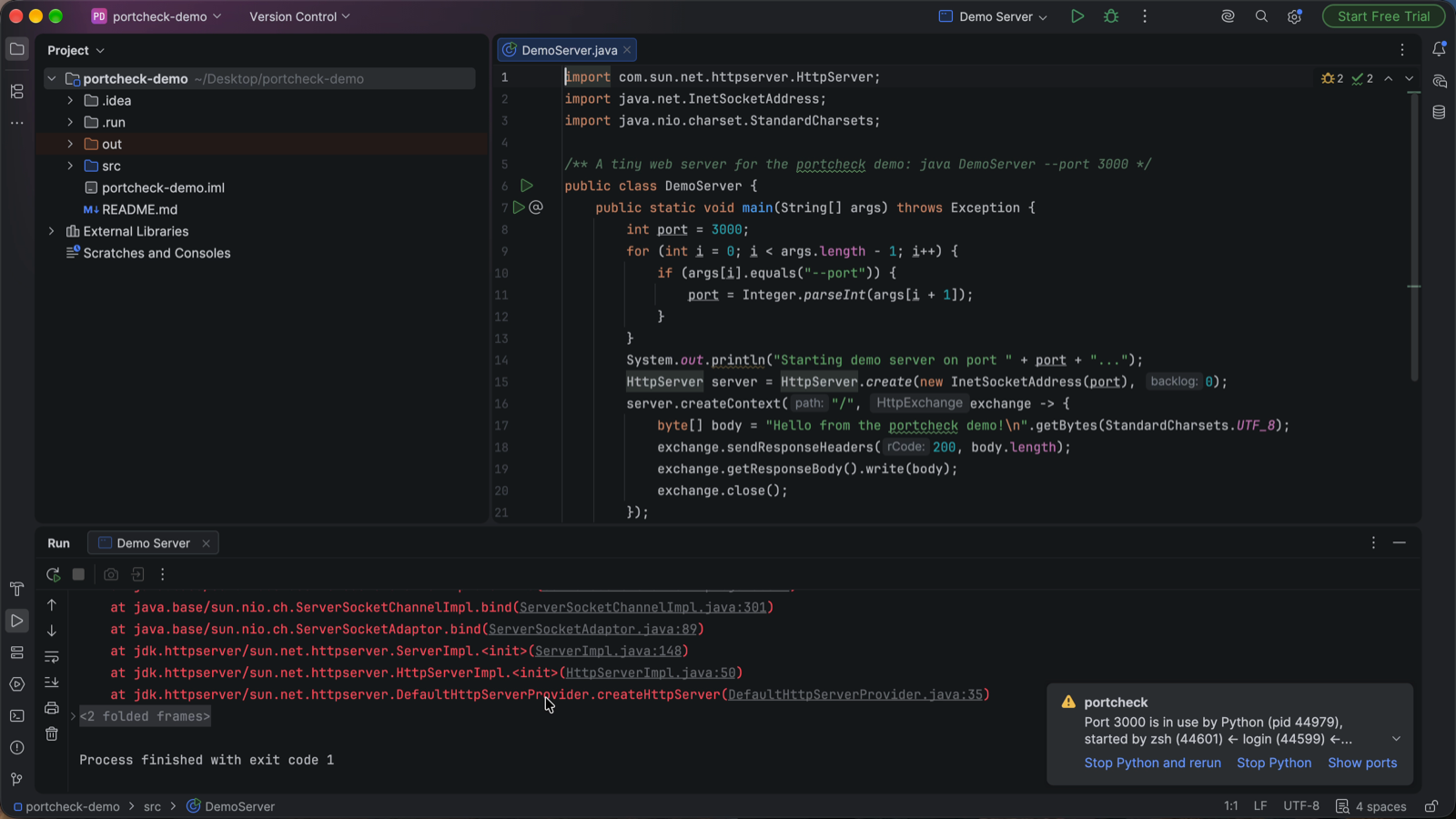Toggle scroll to end in console
This screenshot has height=819, width=1456.
click(52, 682)
